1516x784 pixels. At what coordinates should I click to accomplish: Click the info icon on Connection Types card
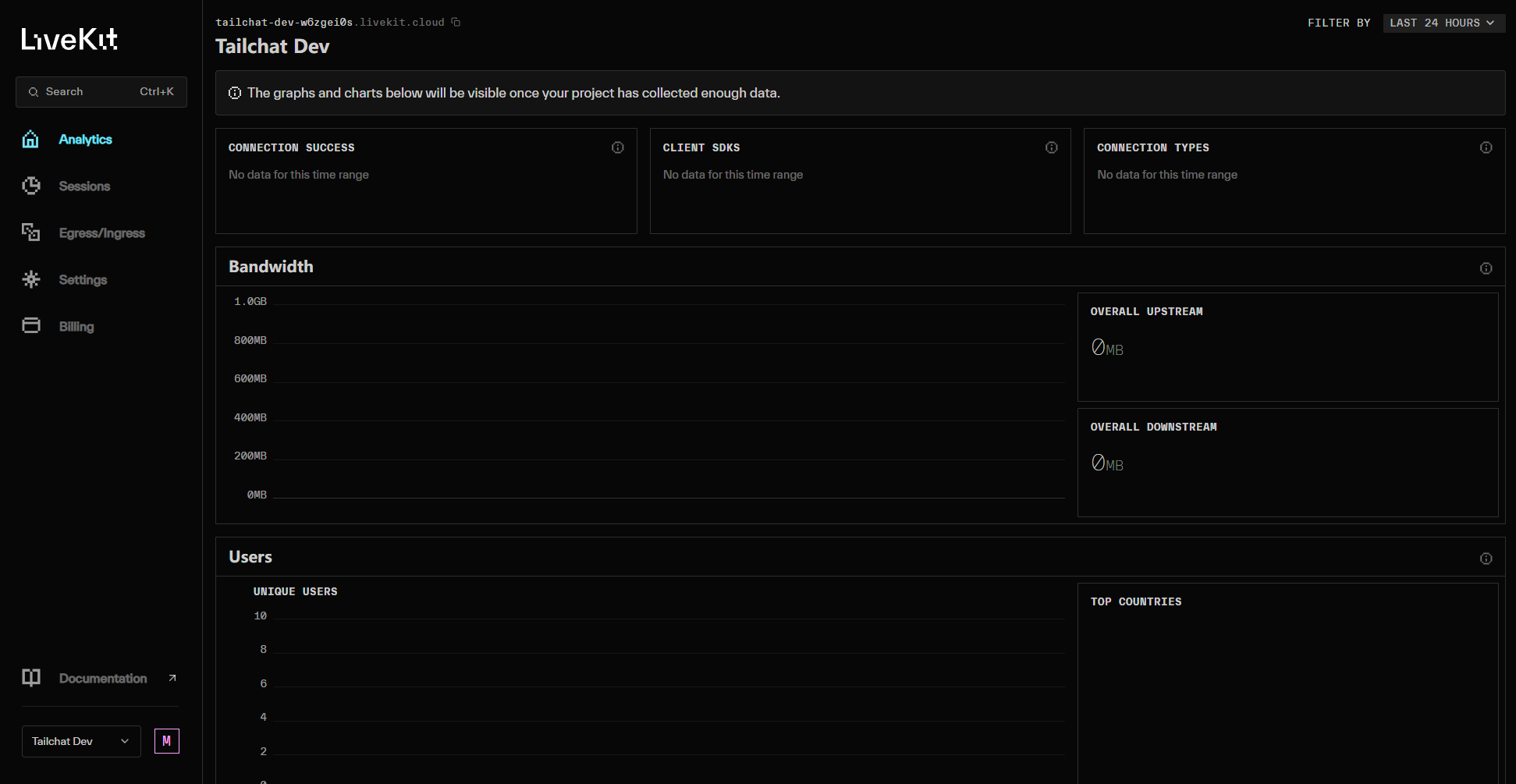1486,147
